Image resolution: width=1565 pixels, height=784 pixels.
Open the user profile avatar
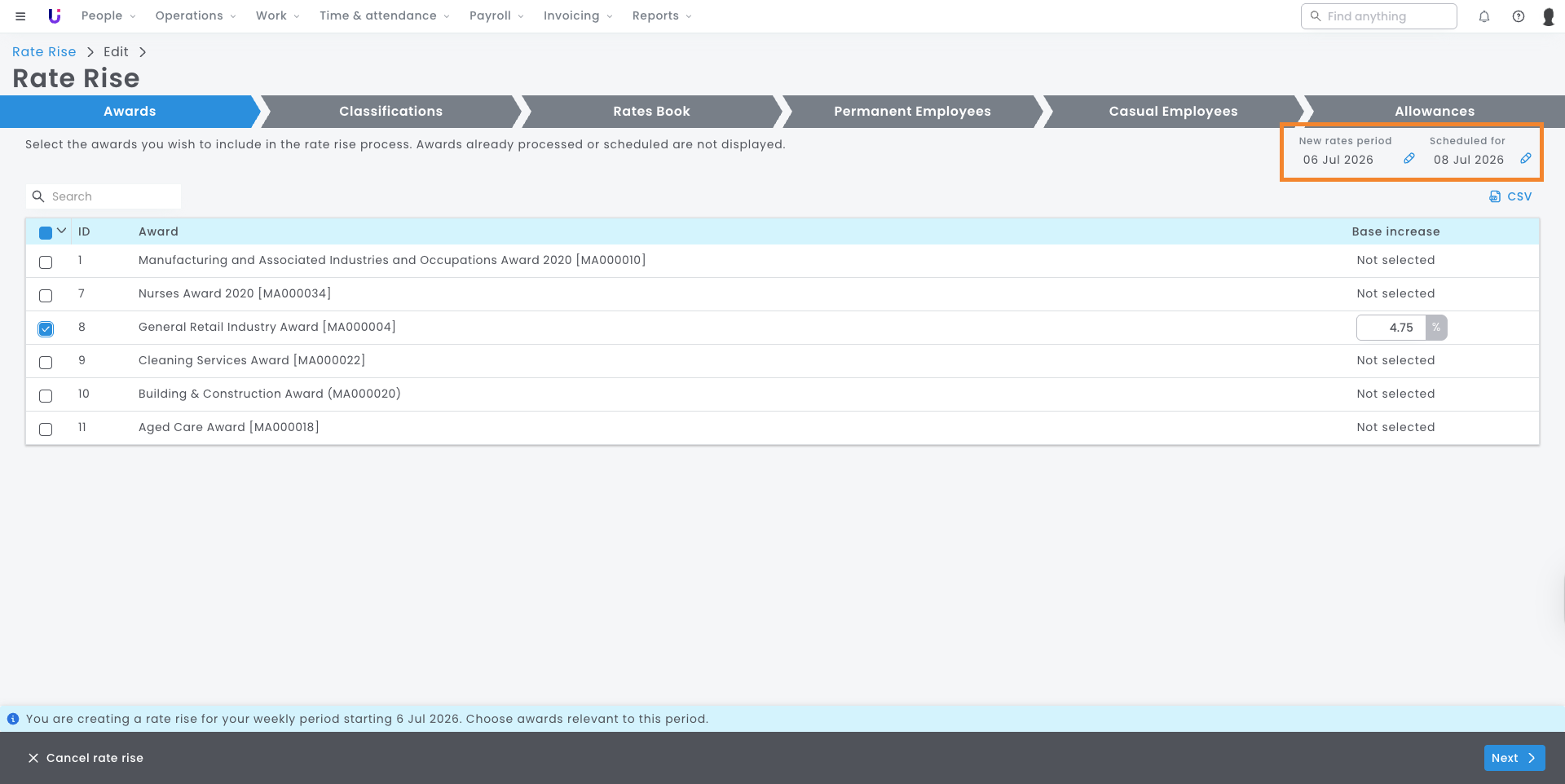click(x=1549, y=16)
